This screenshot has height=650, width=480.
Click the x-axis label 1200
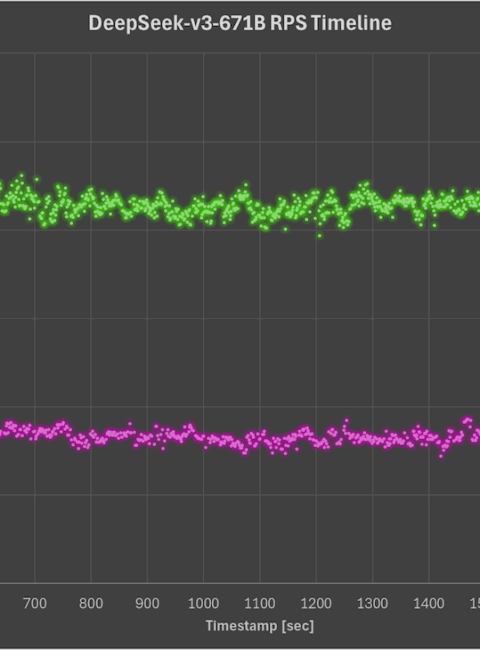point(316,603)
